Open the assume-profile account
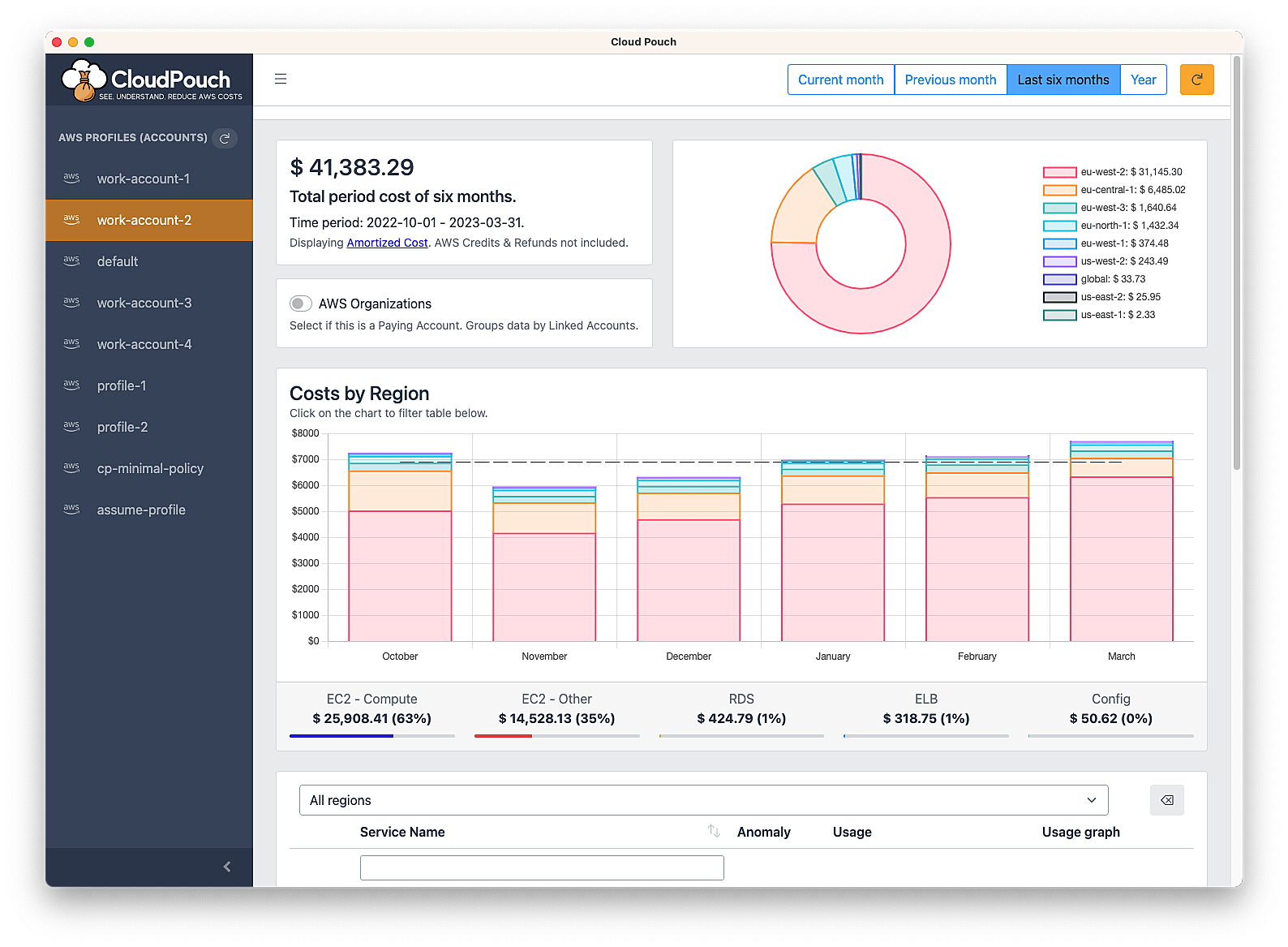 (149, 510)
